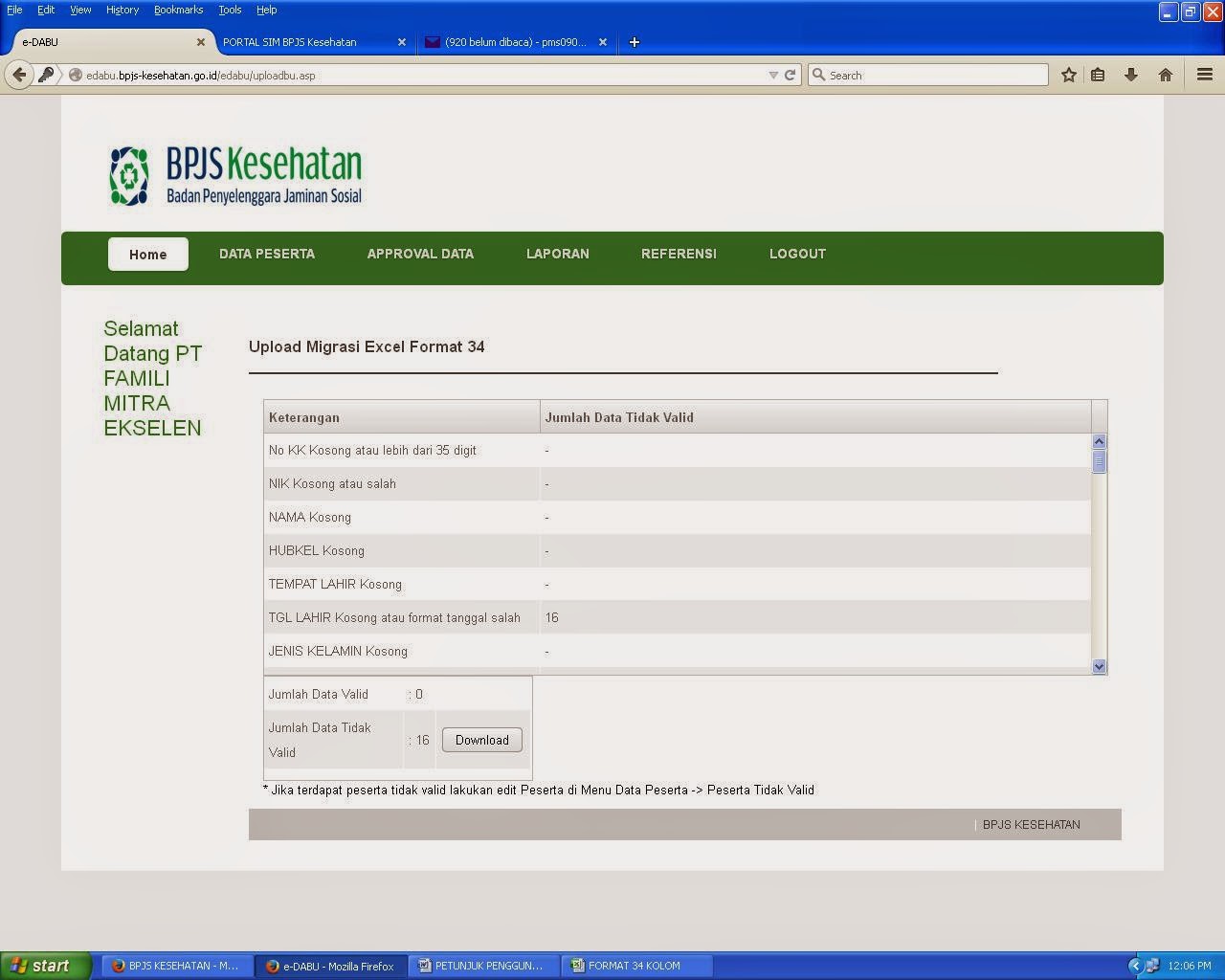The width and height of the screenshot is (1225, 980).
Task: Click the Windows Start button
Action: (x=45, y=966)
